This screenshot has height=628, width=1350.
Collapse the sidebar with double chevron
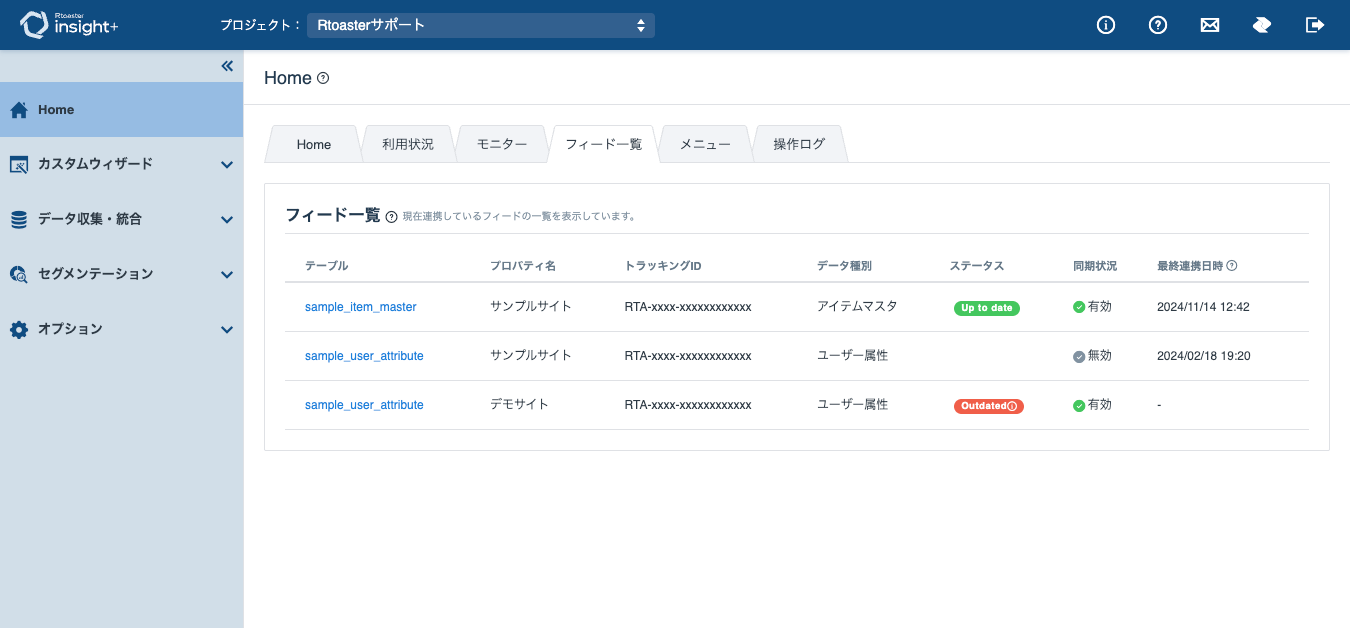[227, 66]
